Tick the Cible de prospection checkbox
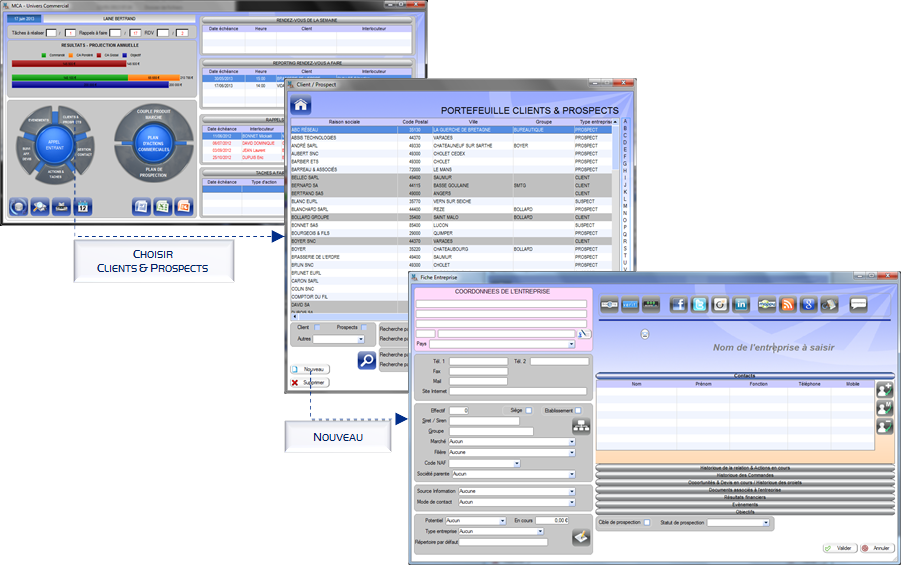The height and width of the screenshot is (565, 901). click(647, 522)
